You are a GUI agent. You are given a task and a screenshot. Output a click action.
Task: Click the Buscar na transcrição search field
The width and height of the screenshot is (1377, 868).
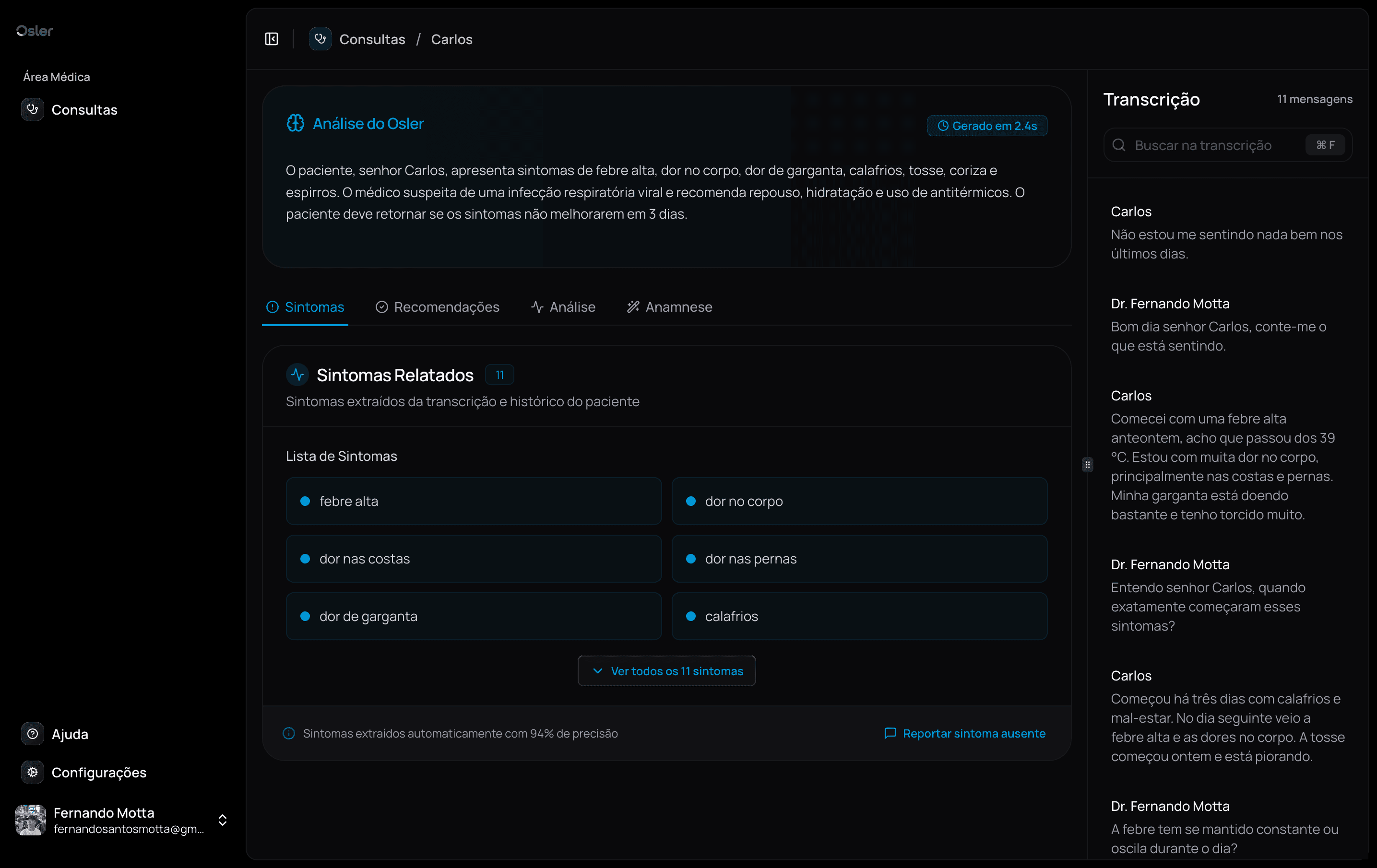coord(1212,145)
